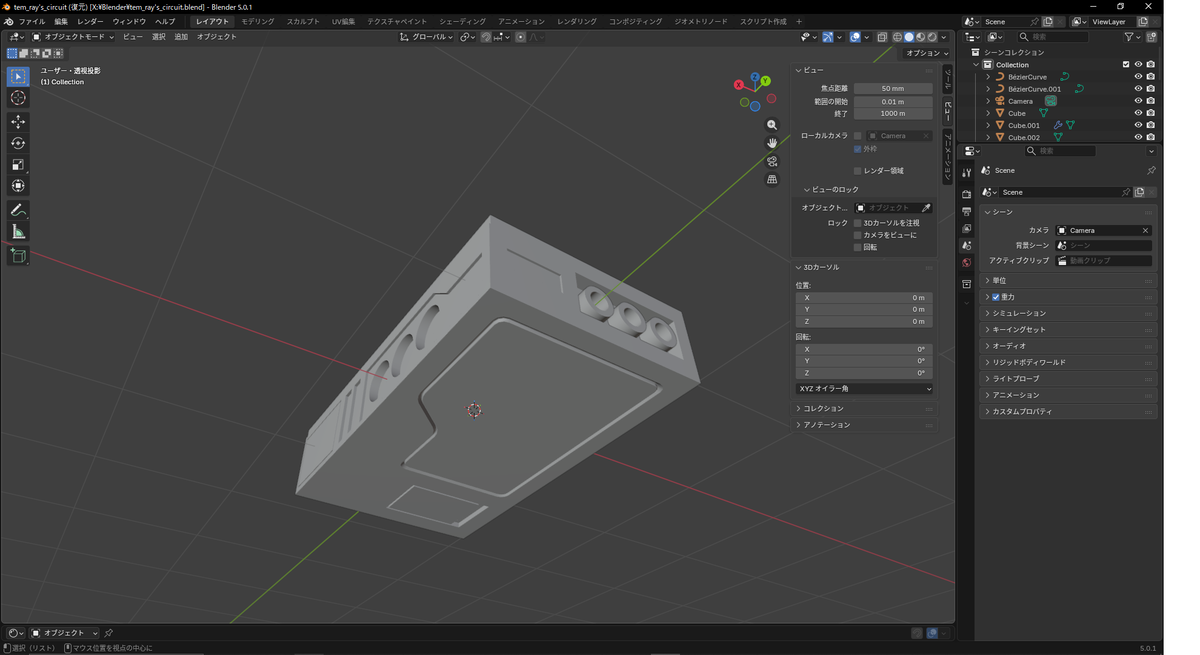
Task: Expand the コレクション panel
Action: [865, 409]
